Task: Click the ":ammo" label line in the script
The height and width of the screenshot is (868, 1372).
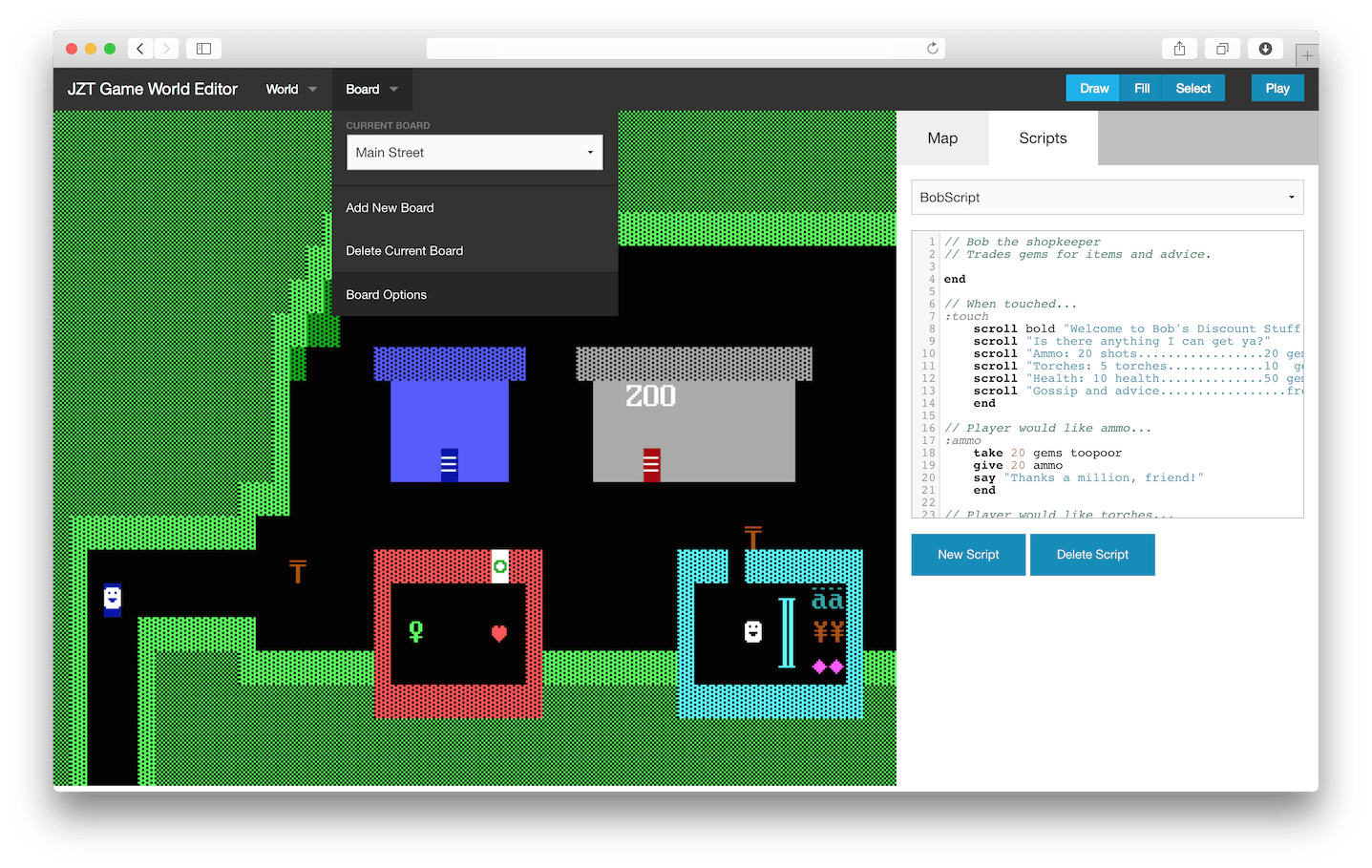Action: coord(962,441)
